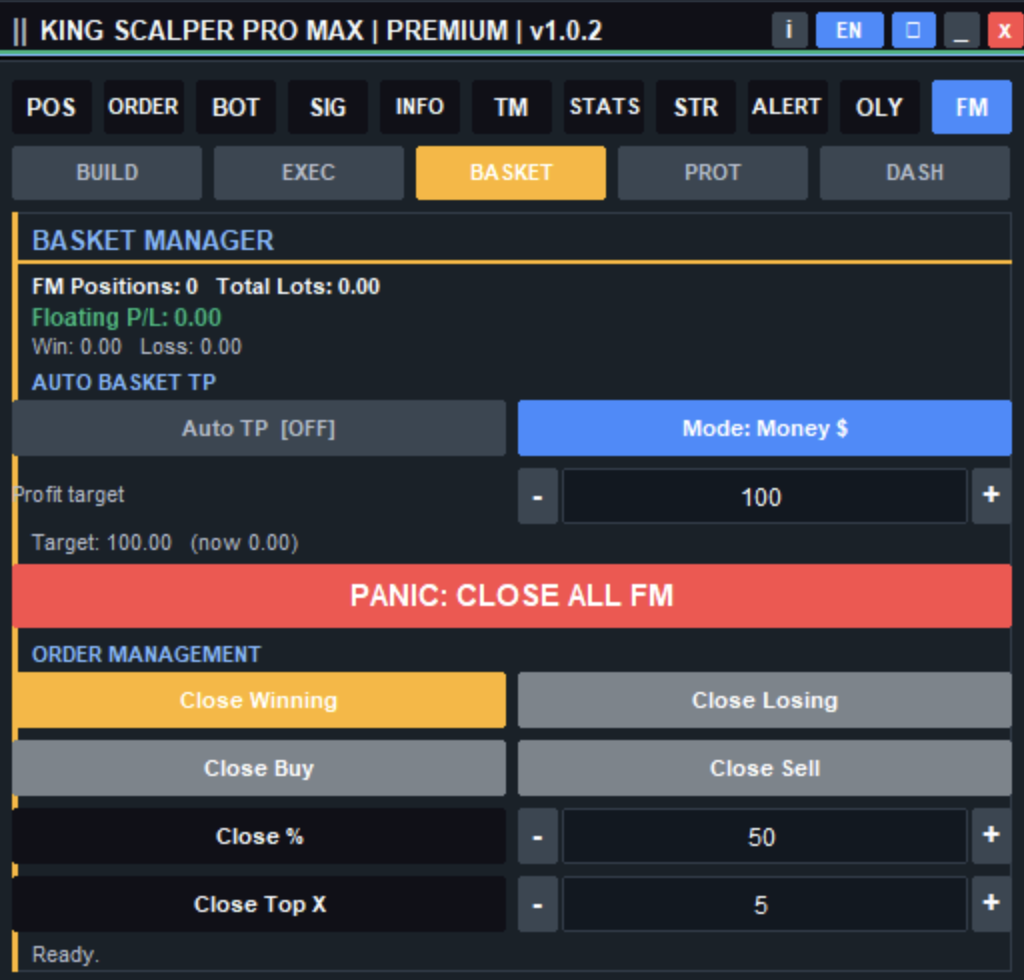Hit PANIC: CLOSE ALL FM button
This screenshot has width=1024, height=980.
click(x=512, y=595)
